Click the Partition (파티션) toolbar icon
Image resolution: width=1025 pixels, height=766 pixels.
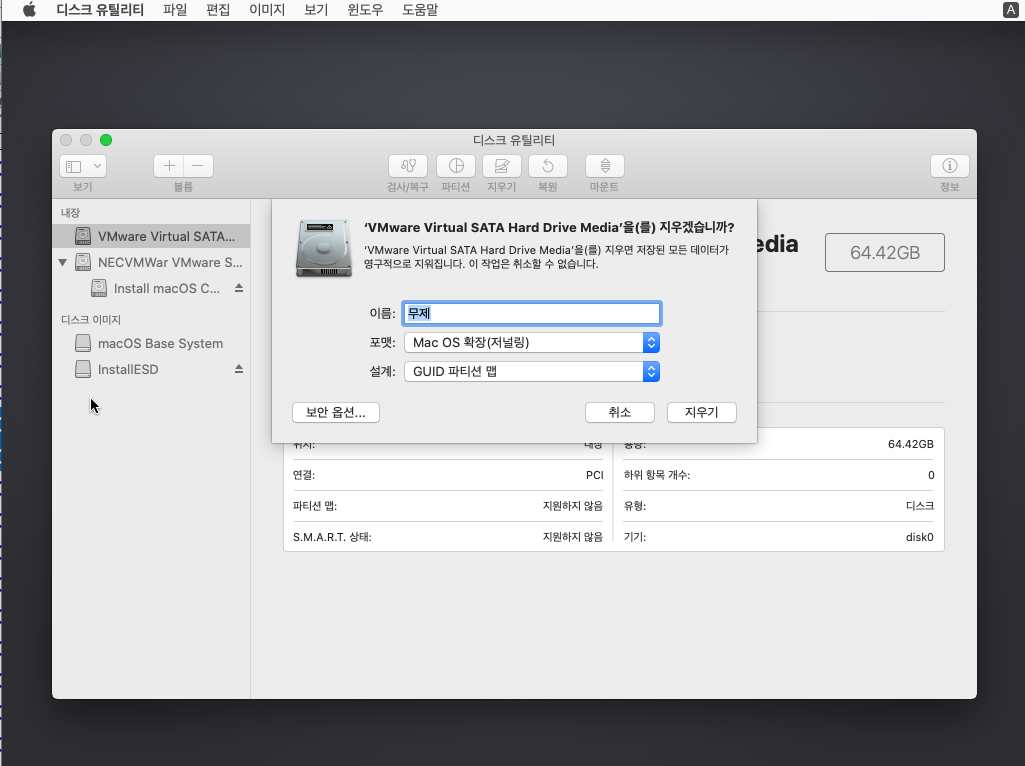[x=456, y=166]
